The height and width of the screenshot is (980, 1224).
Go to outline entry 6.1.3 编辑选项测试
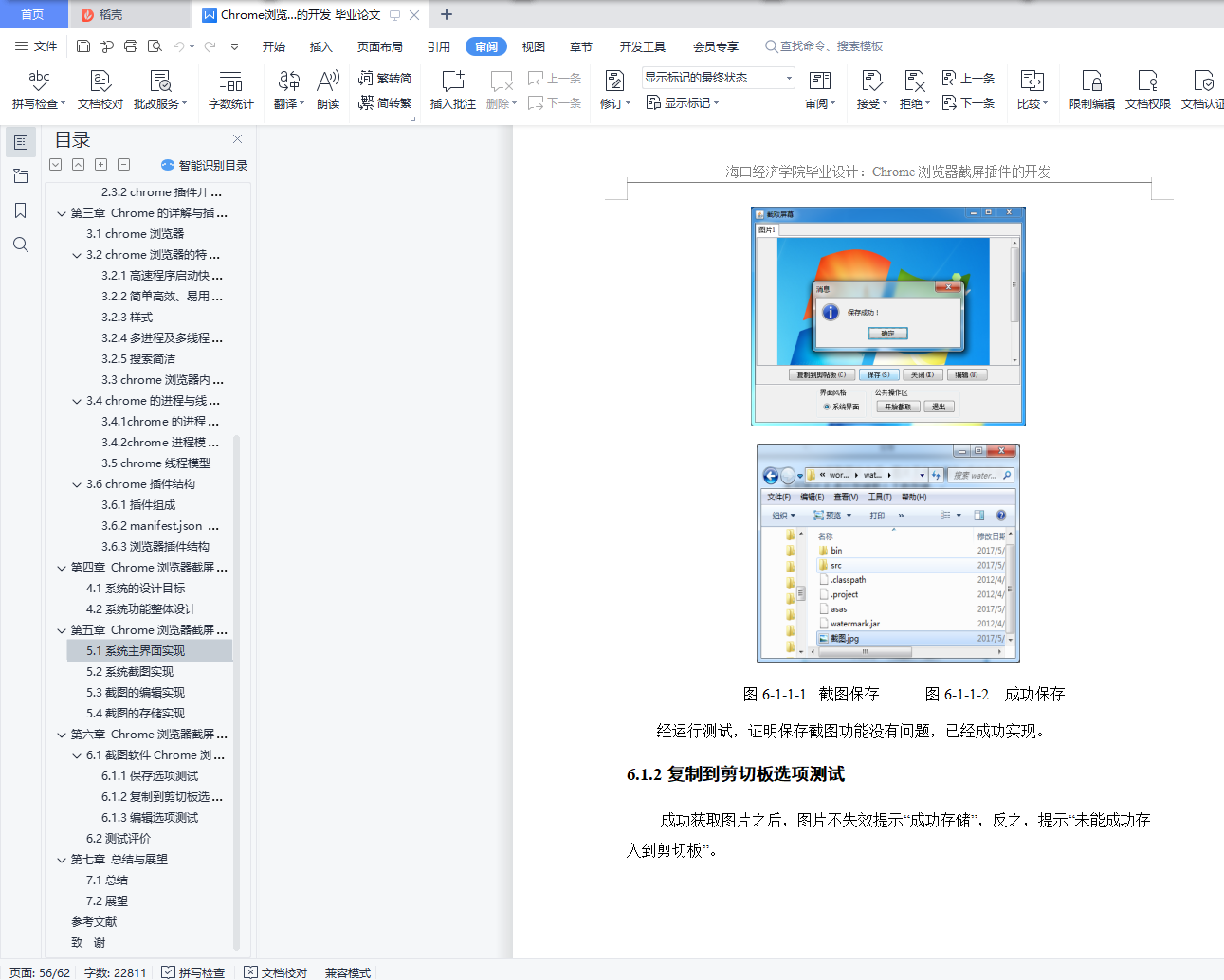point(150,818)
